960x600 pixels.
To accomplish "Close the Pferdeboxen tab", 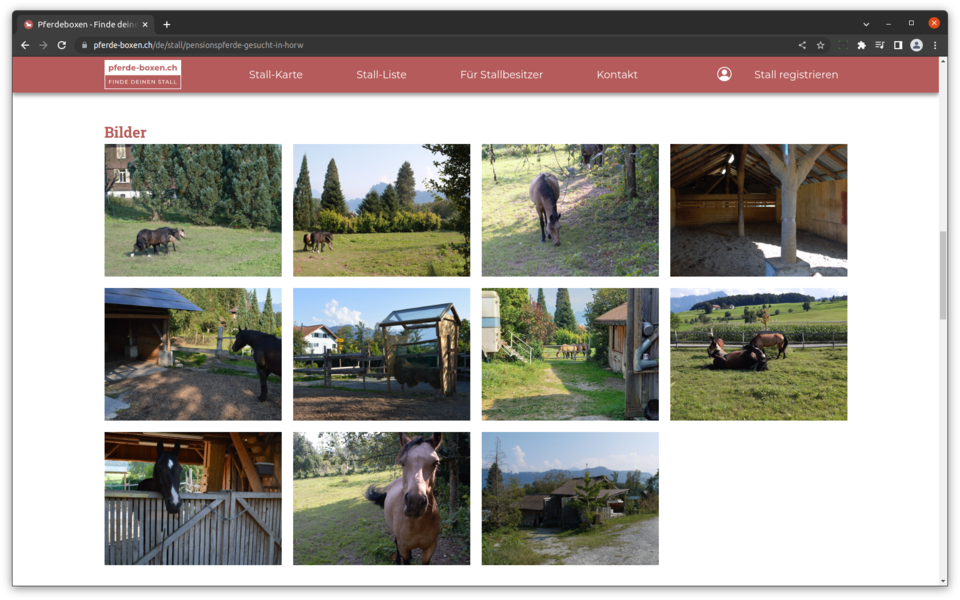I will [x=145, y=24].
